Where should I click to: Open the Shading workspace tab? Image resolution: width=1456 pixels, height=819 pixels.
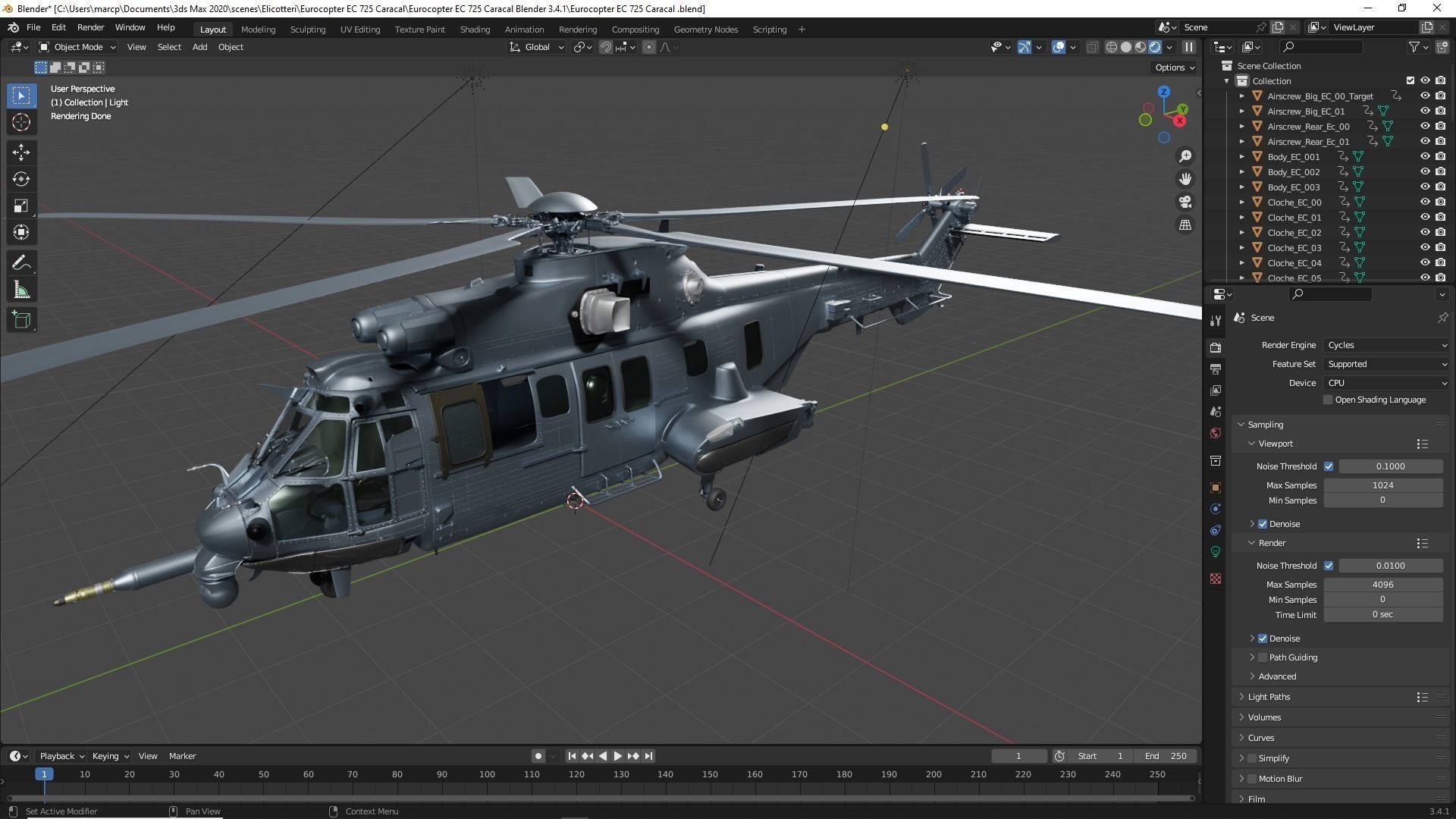475,30
